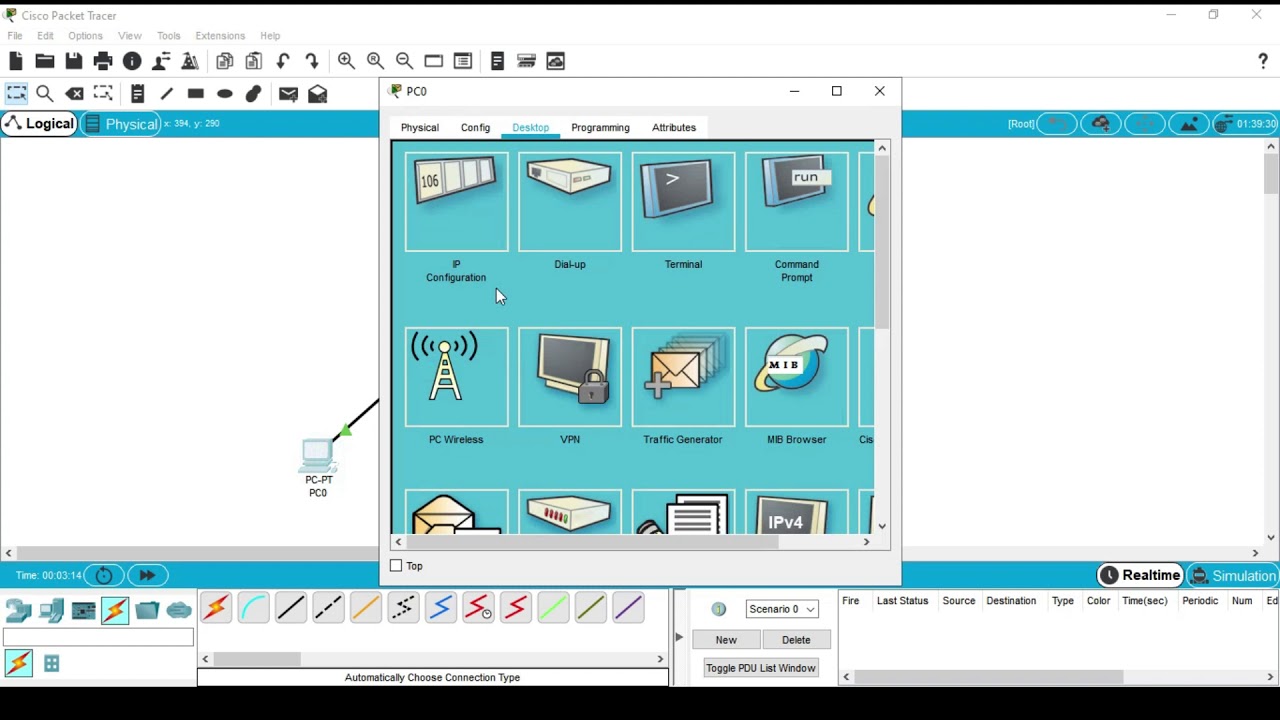Select the Draw Ellipse tool
Viewport: 1280px width, 720px height.
click(x=225, y=94)
